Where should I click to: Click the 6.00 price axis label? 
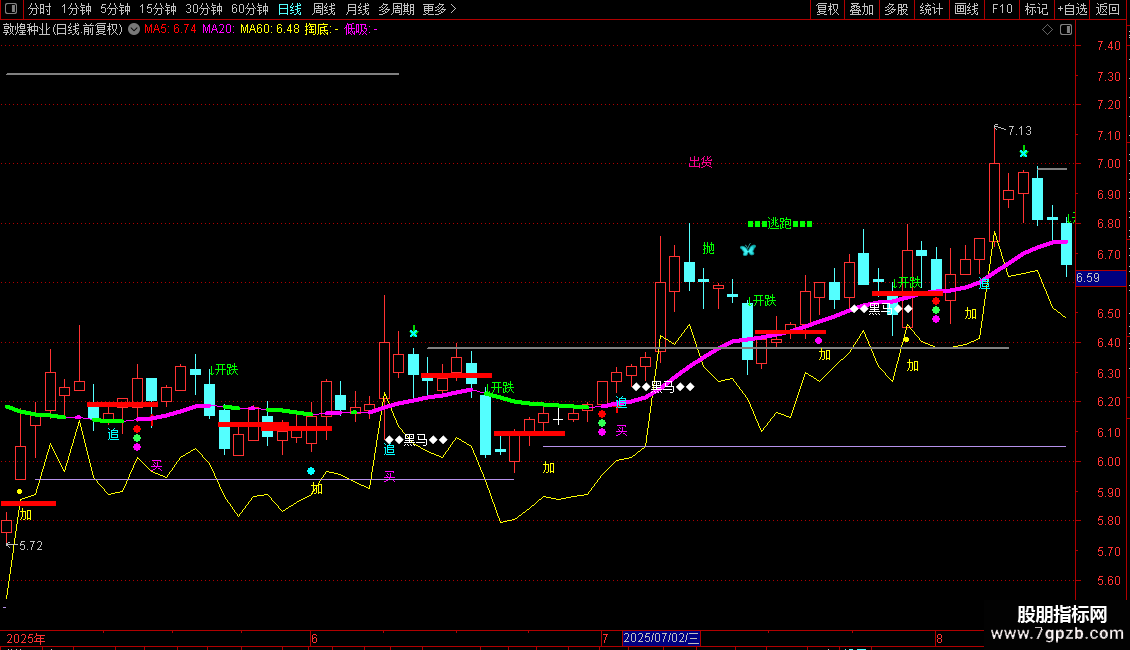(x=1108, y=462)
